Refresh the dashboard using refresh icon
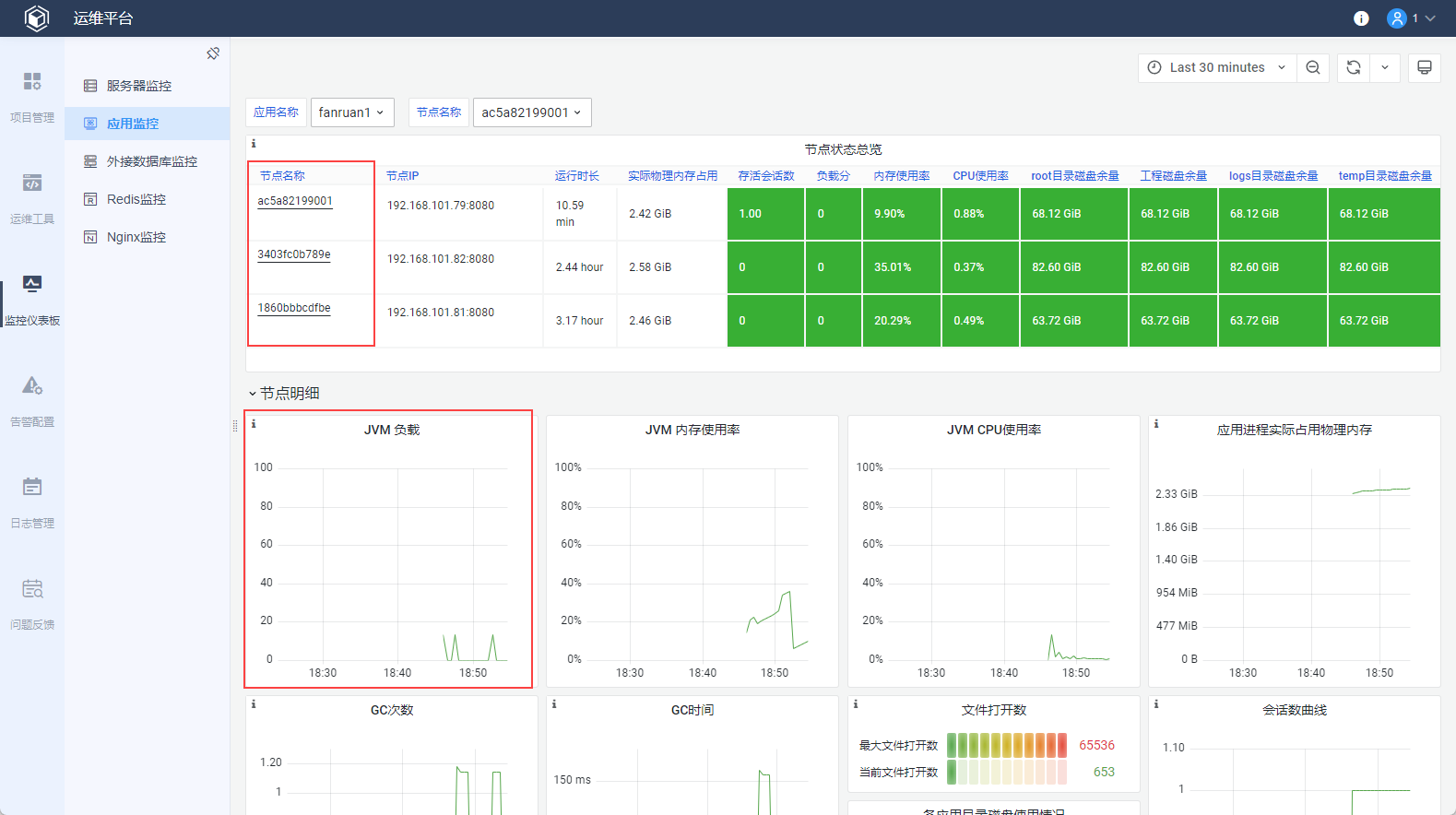The width and height of the screenshot is (1456, 815). (x=1353, y=67)
